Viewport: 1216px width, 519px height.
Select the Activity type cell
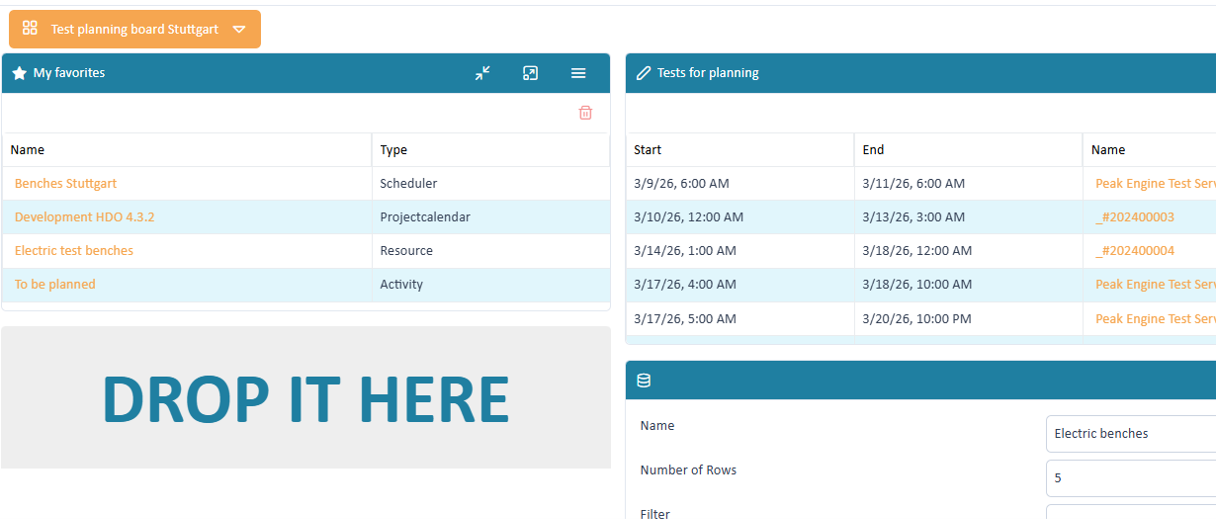(491, 284)
